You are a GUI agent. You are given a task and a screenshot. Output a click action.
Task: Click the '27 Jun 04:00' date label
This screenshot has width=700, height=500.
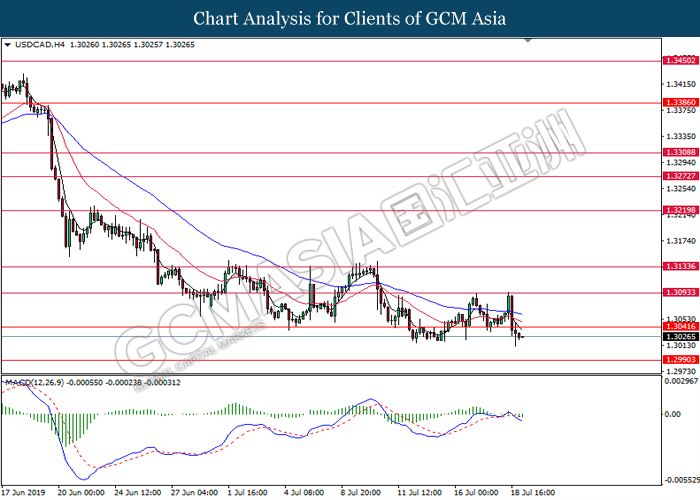point(194,492)
